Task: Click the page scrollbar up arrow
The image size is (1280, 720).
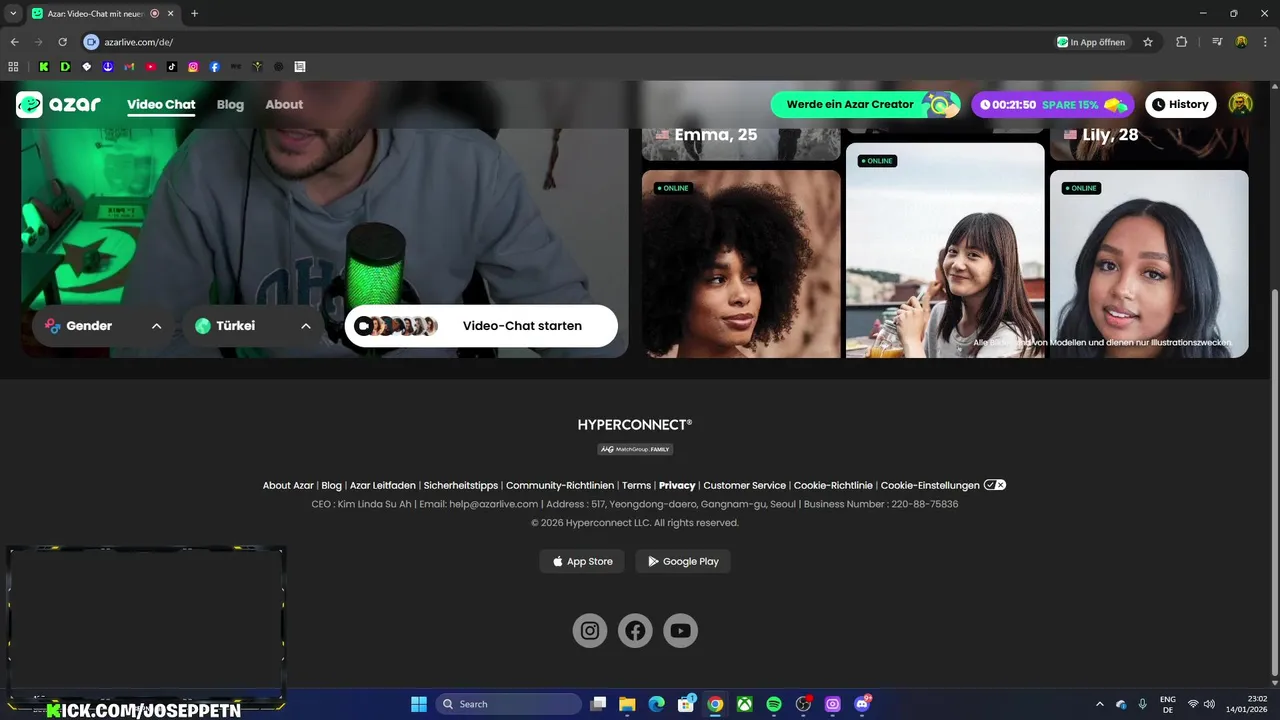Action: pos(1274,88)
